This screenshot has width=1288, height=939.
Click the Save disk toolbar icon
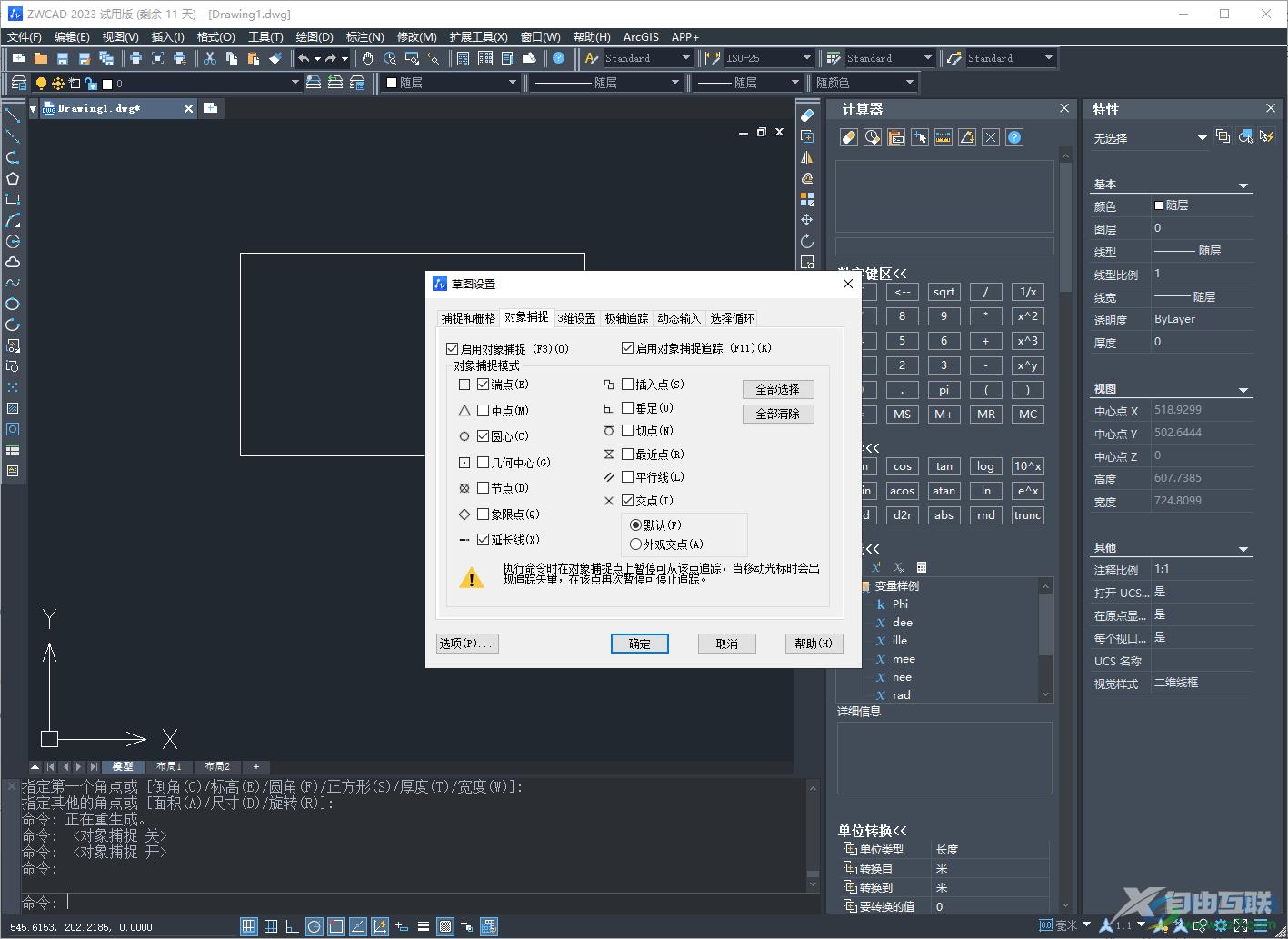point(63,58)
